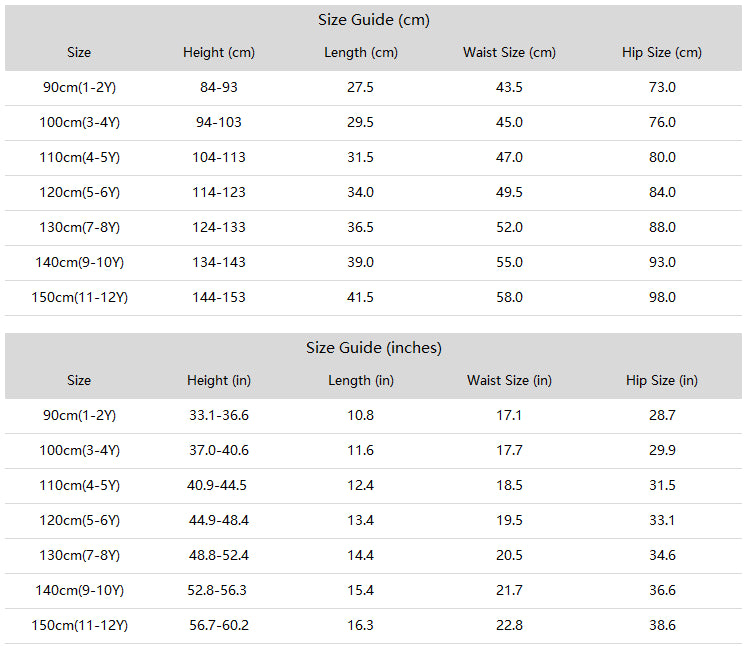Select the 'Waist Size (cm)' column header
Screen dimensions: 749x649
click(x=509, y=53)
